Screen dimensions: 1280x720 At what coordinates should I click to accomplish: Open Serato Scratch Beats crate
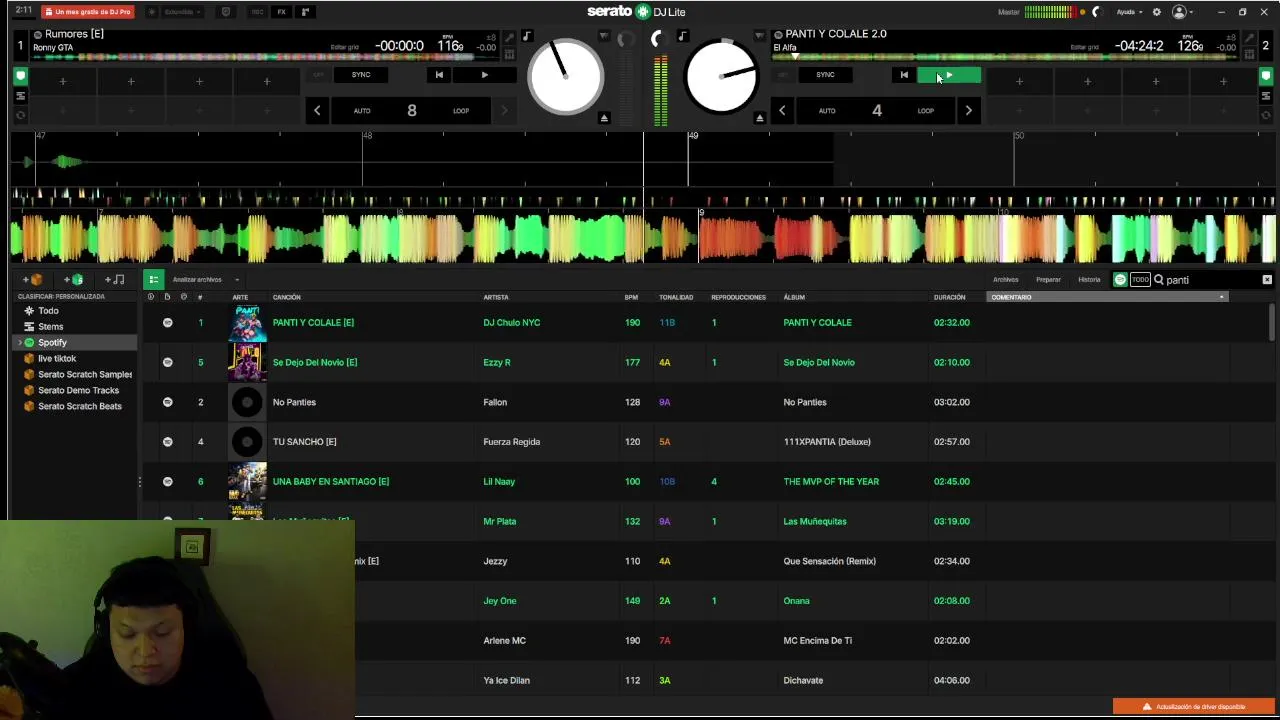point(80,407)
